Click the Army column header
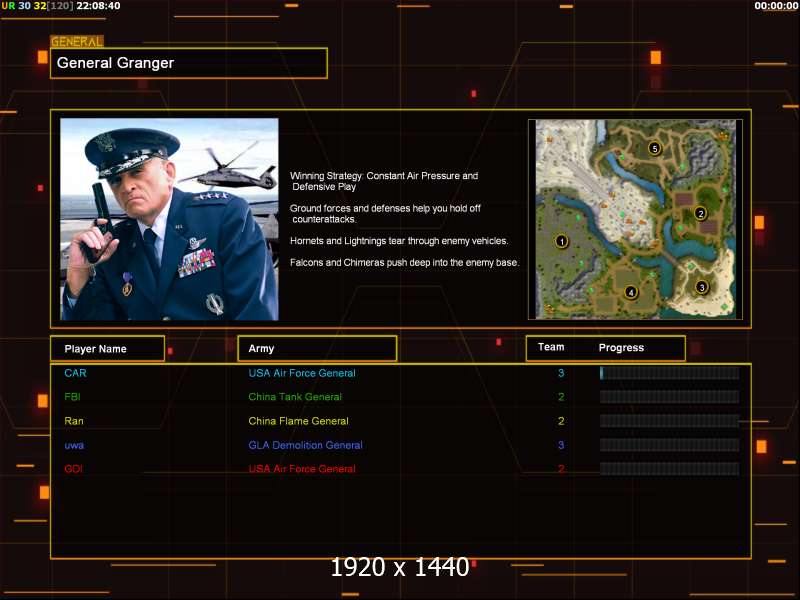 click(317, 348)
